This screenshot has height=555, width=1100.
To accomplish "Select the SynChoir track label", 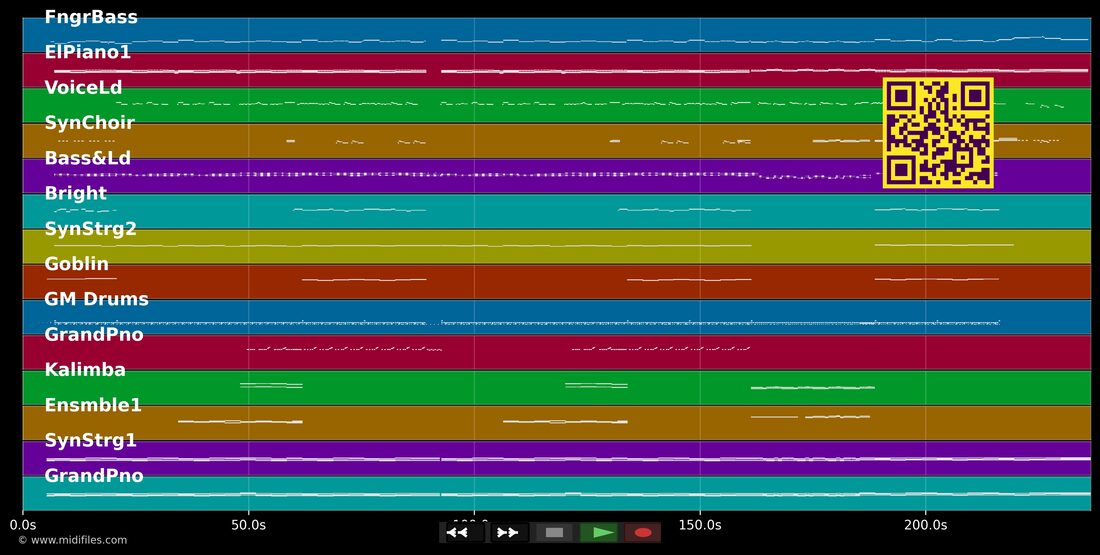I will 90,123.
